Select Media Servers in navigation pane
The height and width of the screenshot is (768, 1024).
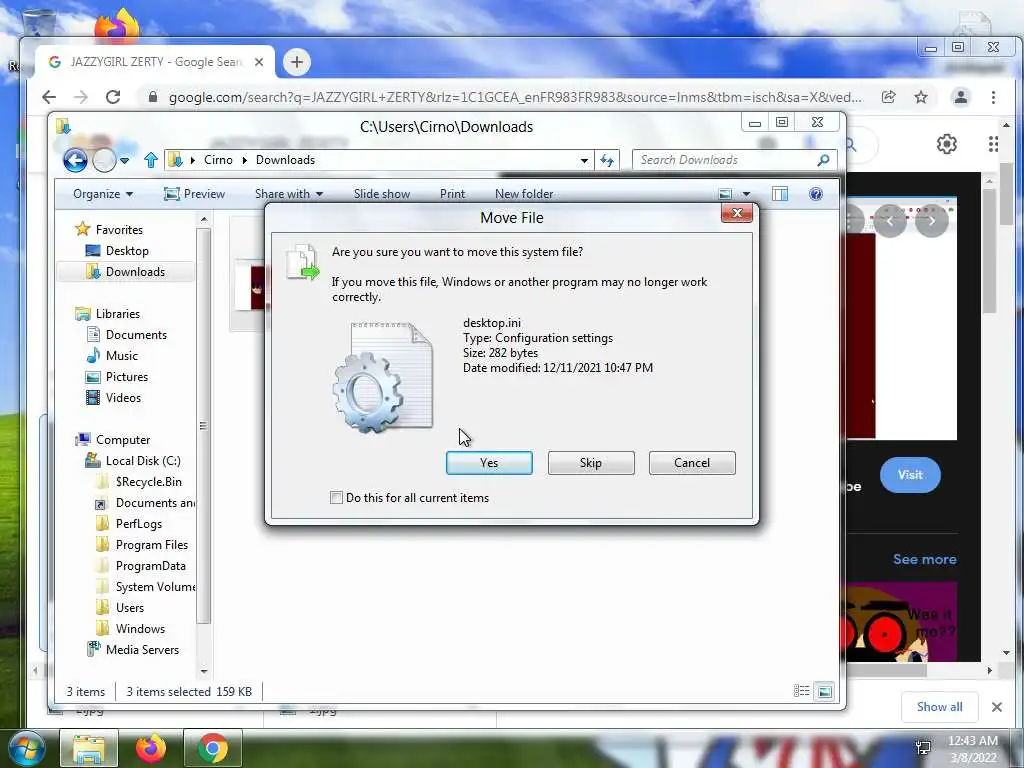142,650
